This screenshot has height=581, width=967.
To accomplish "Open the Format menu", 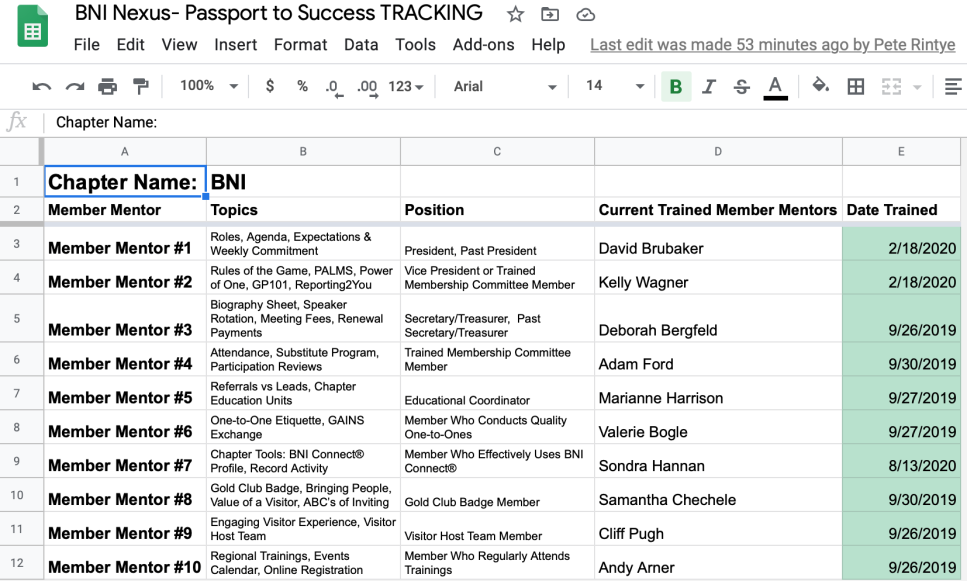I will tap(300, 44).
